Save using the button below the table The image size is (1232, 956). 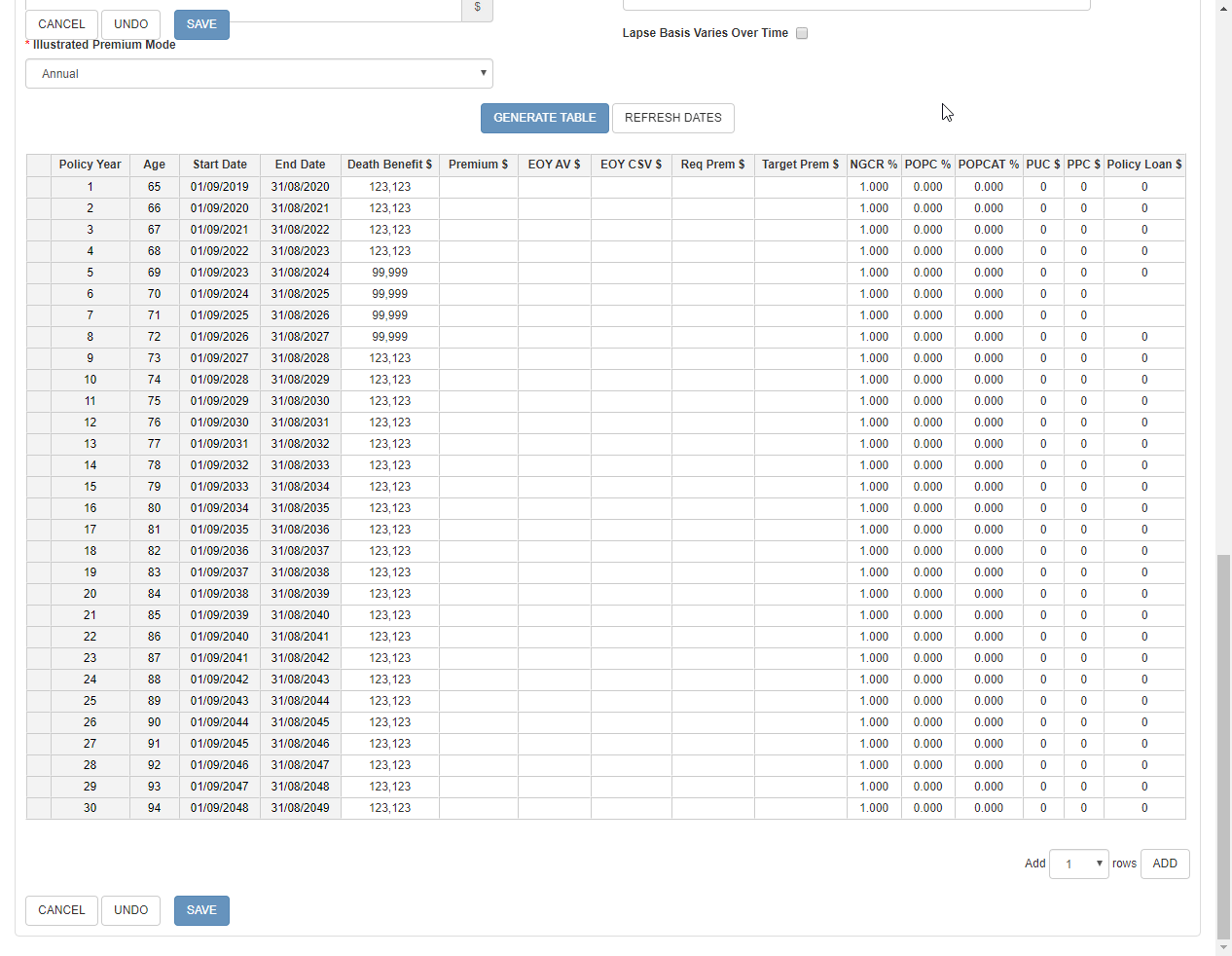(201, 910)
